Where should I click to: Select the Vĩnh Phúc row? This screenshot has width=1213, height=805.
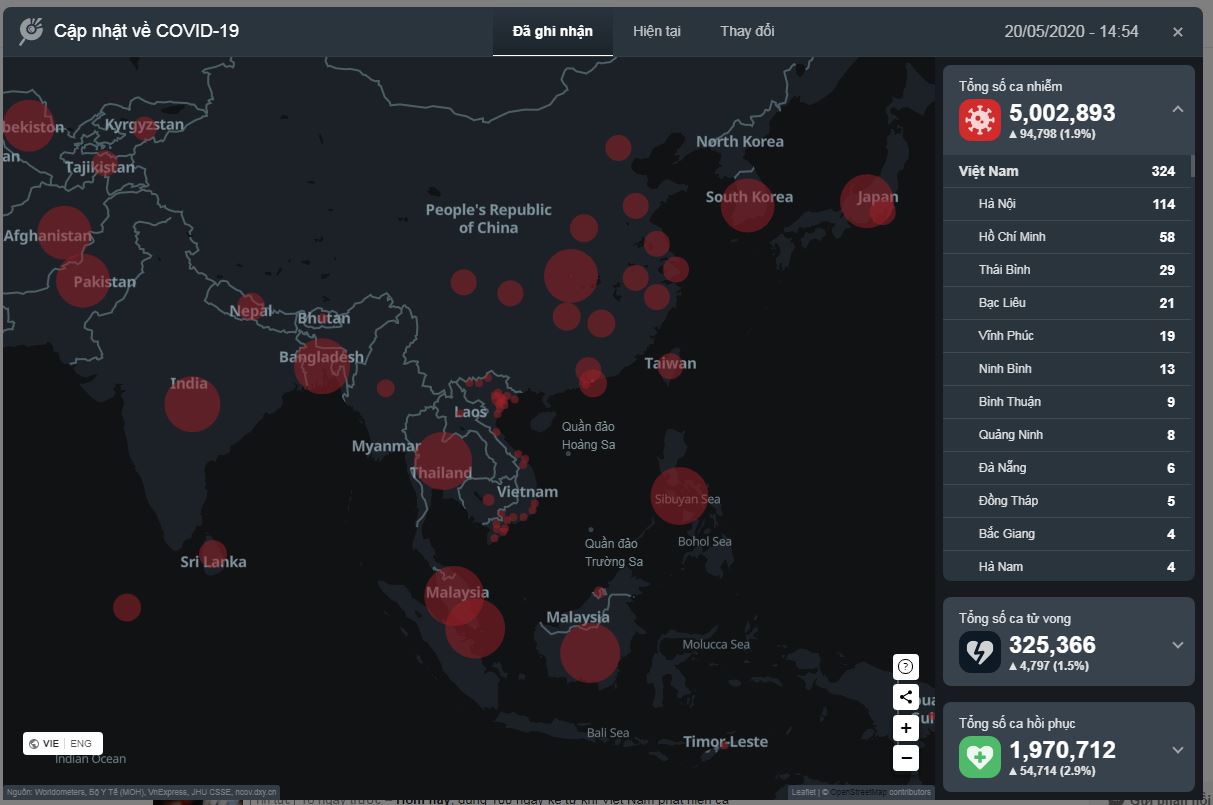pyautogui.click(x=1067, y=336)
